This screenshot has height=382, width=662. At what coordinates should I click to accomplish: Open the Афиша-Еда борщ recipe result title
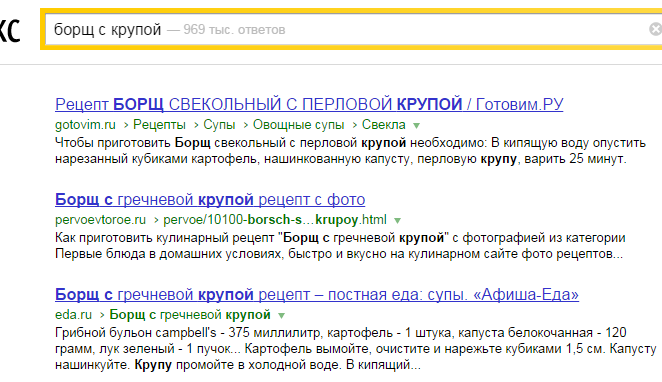click(317, 294)
